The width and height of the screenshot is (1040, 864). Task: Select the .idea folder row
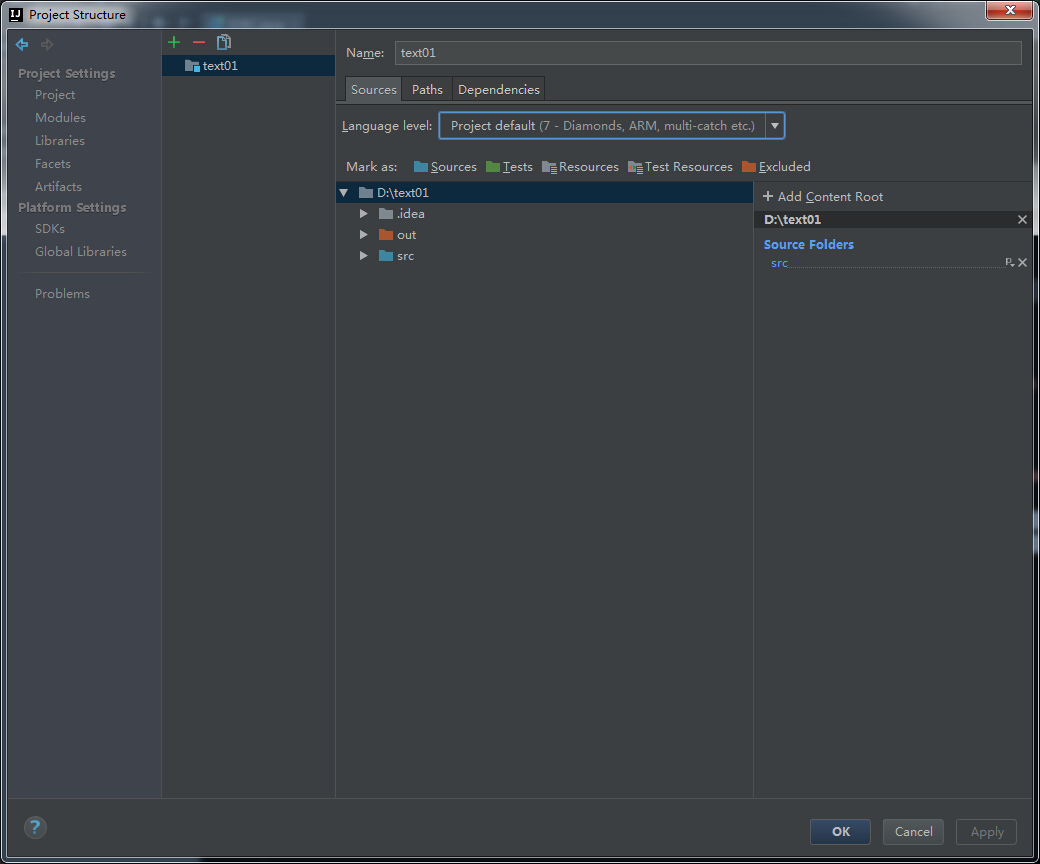(544, 214)
